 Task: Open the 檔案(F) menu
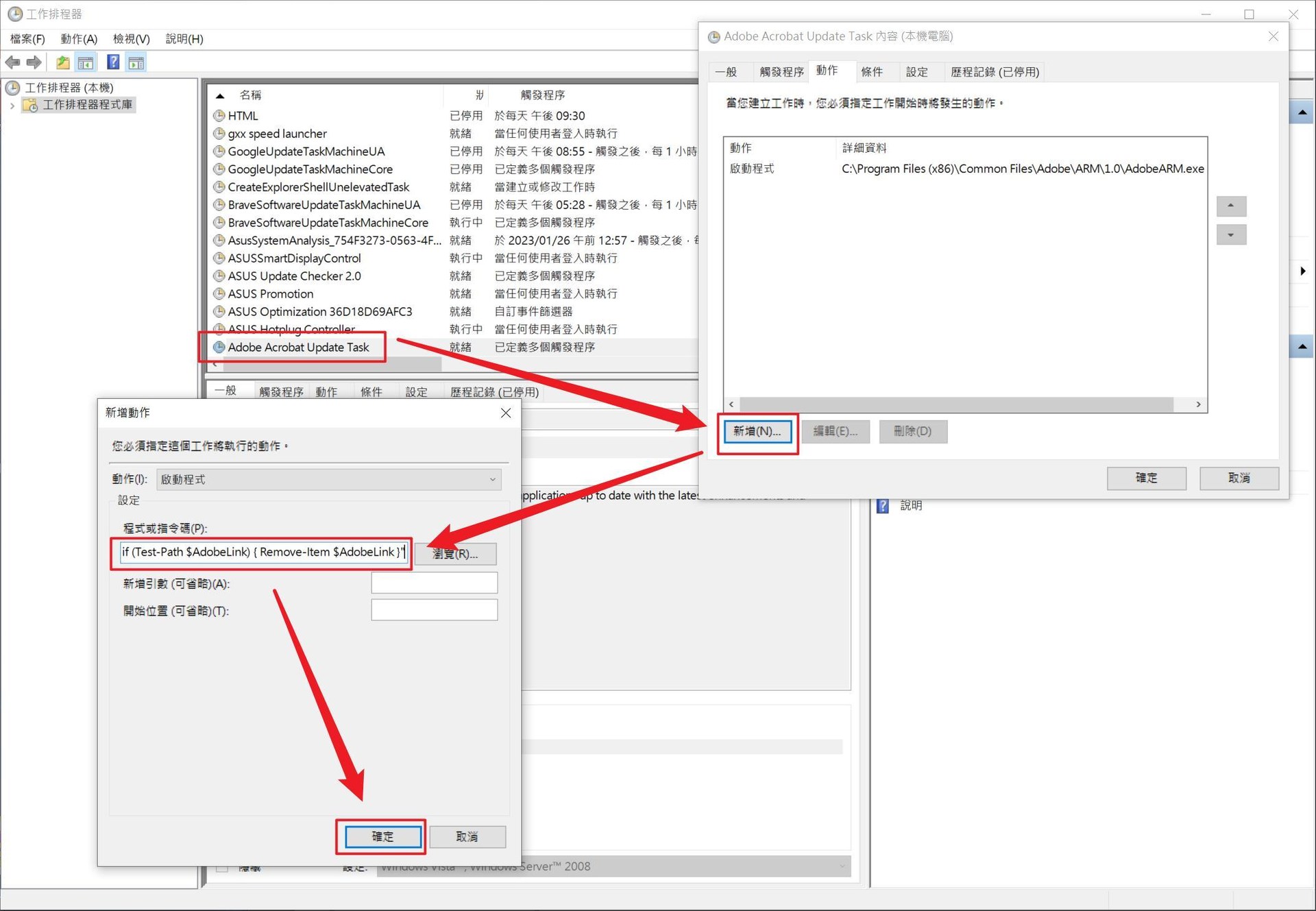[27, 39]
